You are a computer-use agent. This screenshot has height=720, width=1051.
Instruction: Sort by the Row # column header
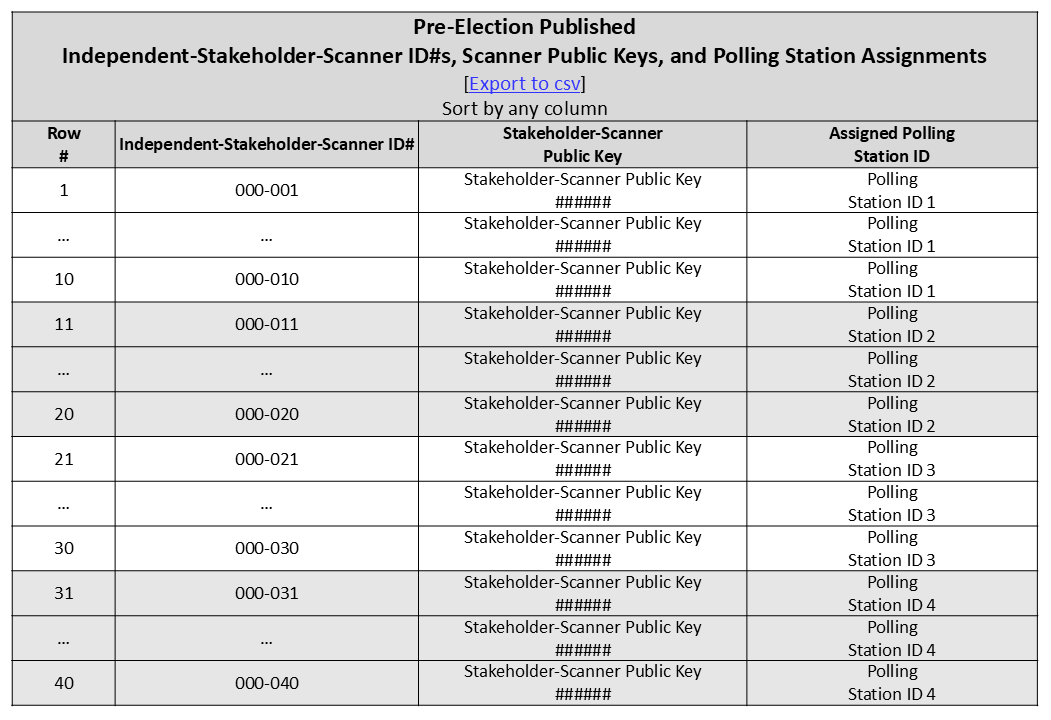click(64, 144)
